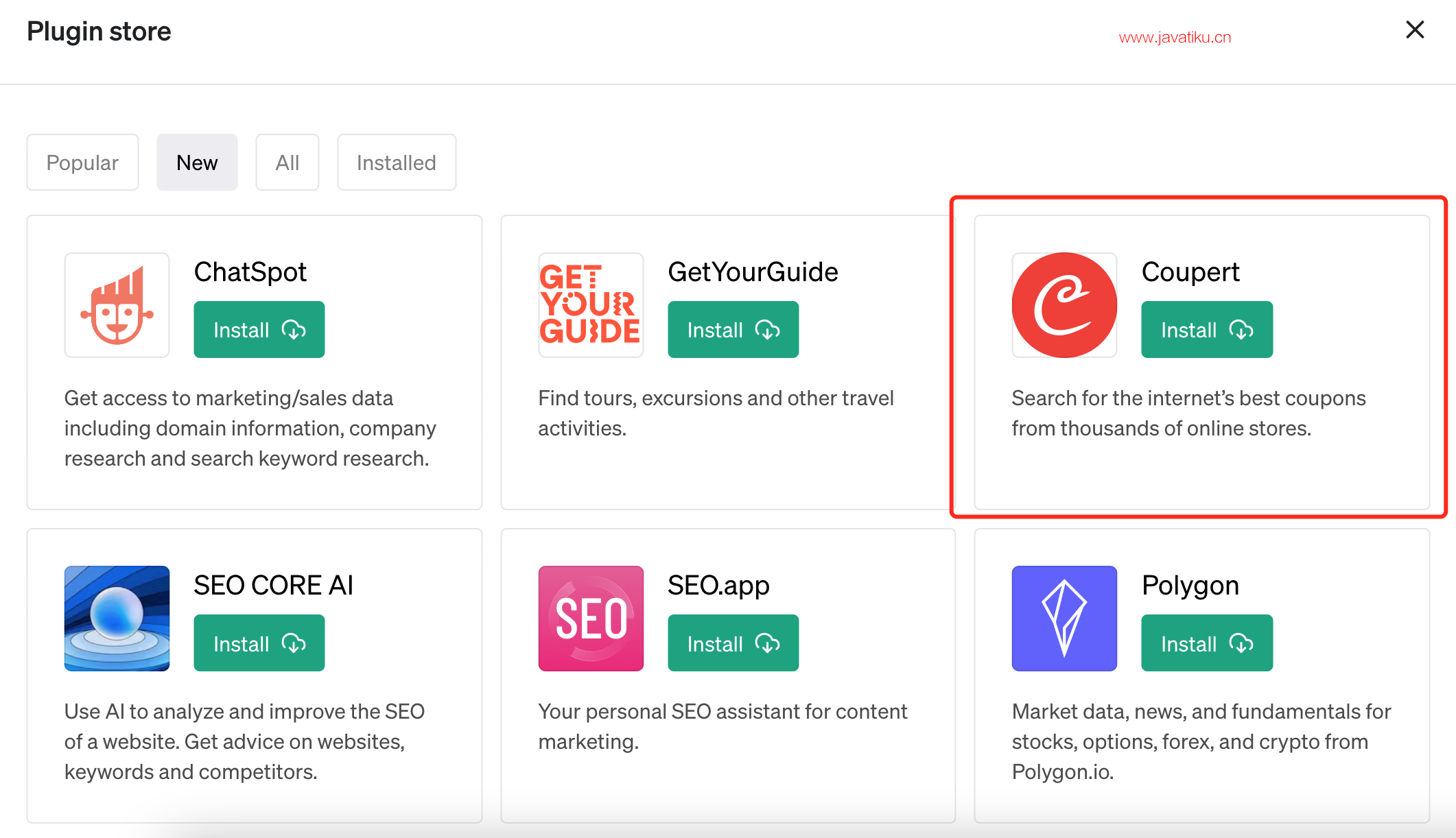Install the Polygon plugin
Image resolution: width=1456 pixels, height=838 pixels.
[x=1207, y=643]
